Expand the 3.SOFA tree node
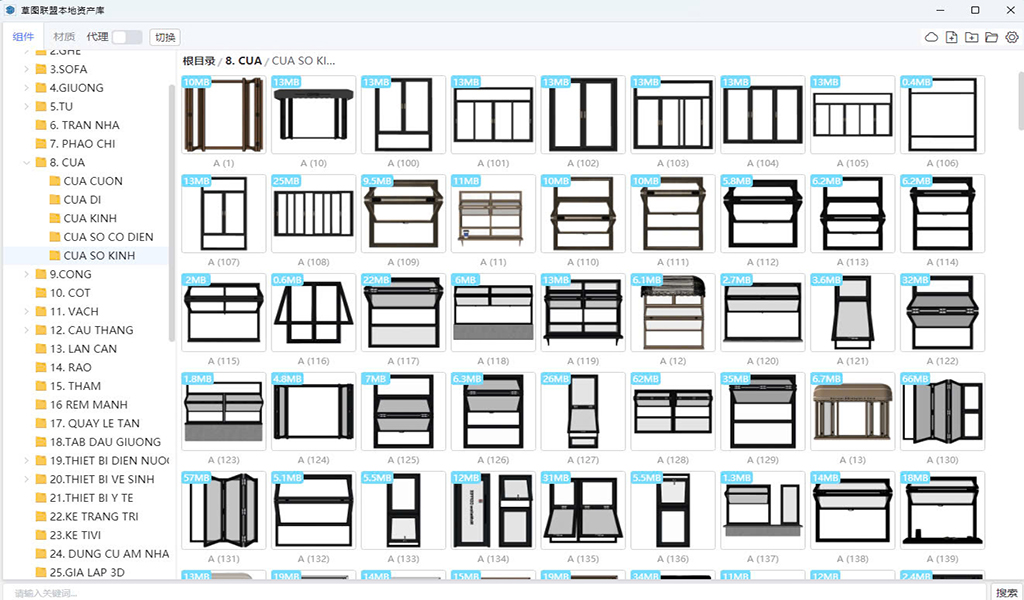Viewport: 1024px width, 600px height. click(26, 70)
